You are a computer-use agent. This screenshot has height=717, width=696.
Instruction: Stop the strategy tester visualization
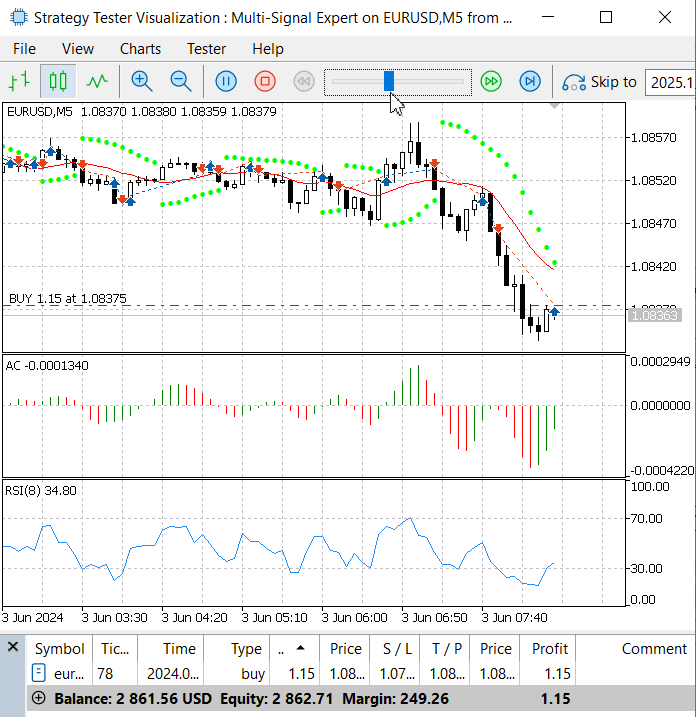(265, 81)
